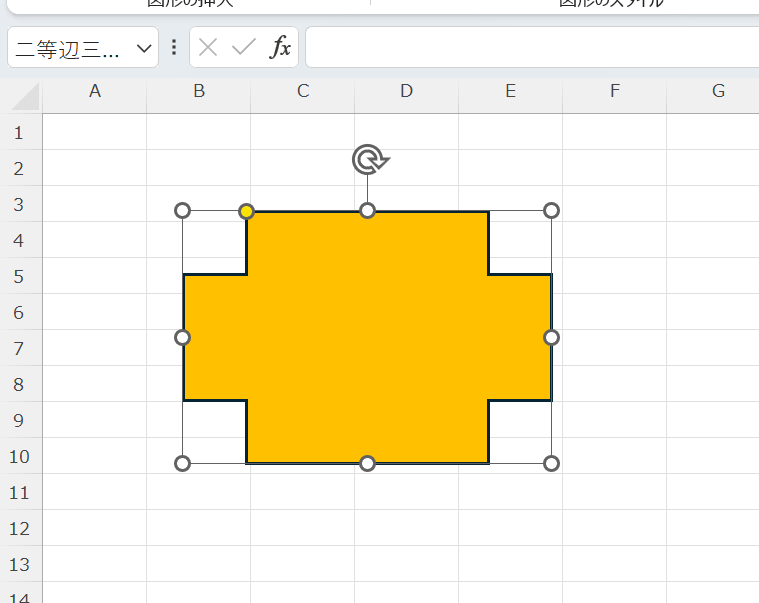
Task: Click inside the formula bar input
Action: (530, 47)
